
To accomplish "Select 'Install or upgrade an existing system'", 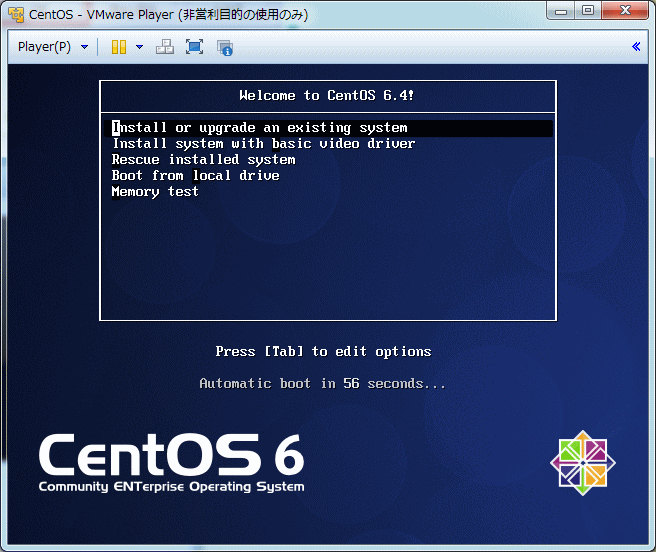I will 328,128.
